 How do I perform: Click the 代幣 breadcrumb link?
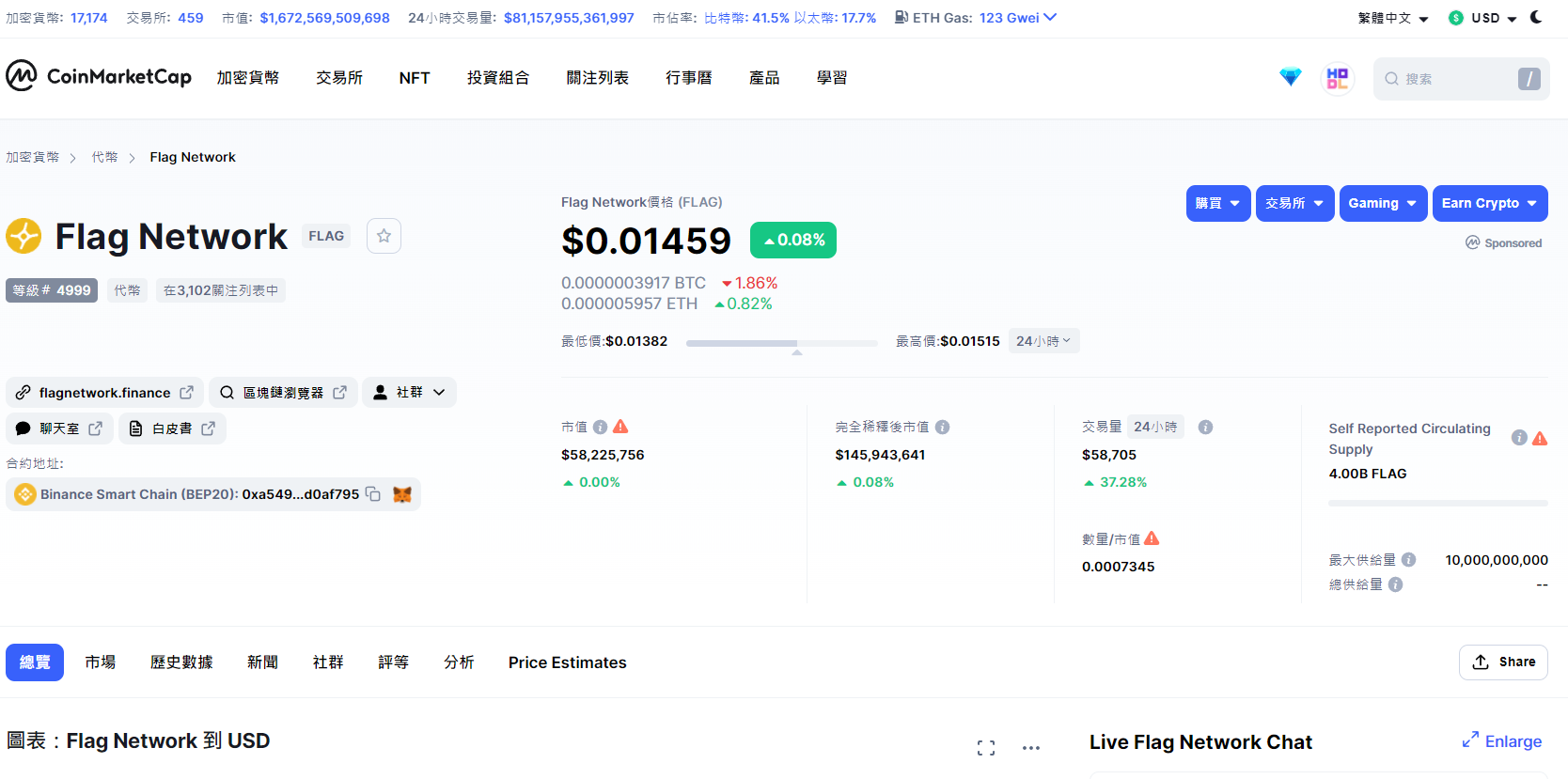104,157
